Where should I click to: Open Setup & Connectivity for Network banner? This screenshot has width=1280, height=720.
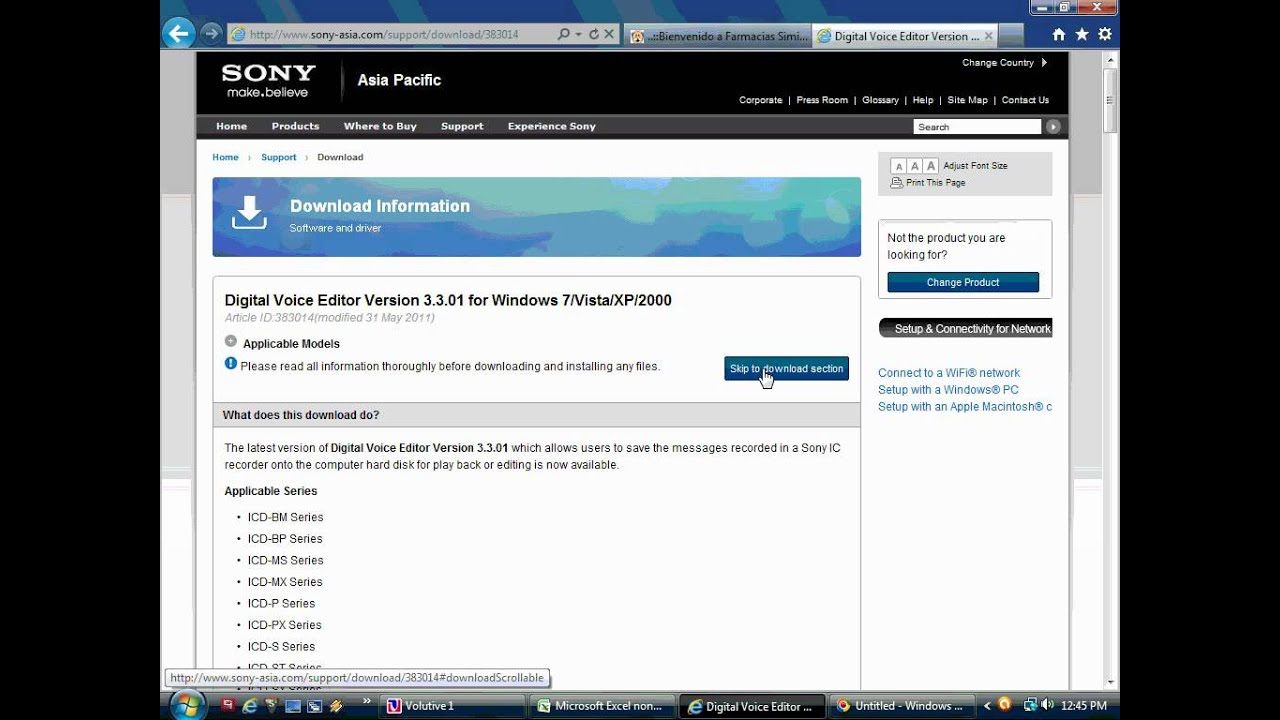click(x=965, y=328)
